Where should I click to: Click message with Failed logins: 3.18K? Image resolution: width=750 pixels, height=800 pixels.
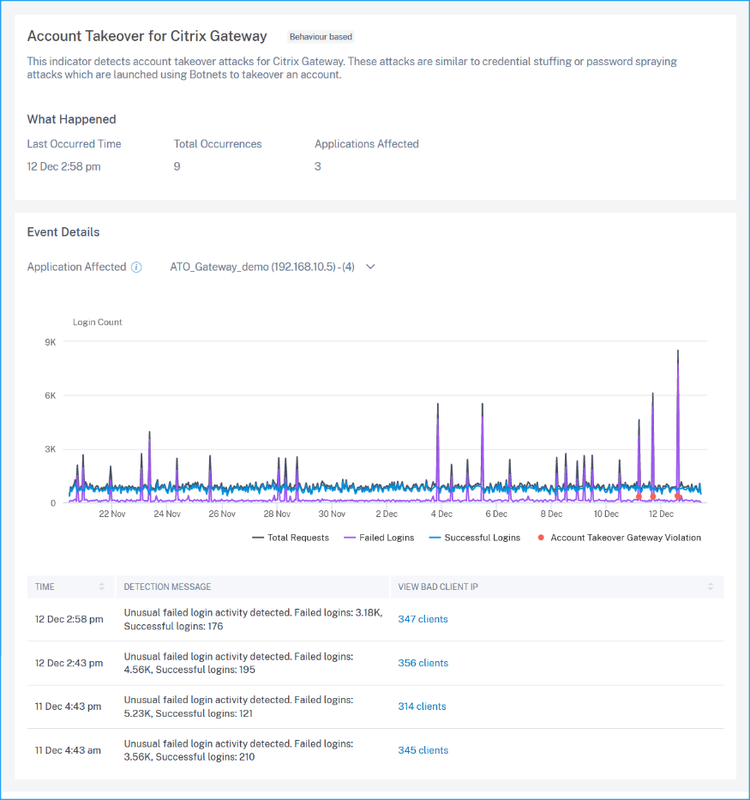click(253, 619)
